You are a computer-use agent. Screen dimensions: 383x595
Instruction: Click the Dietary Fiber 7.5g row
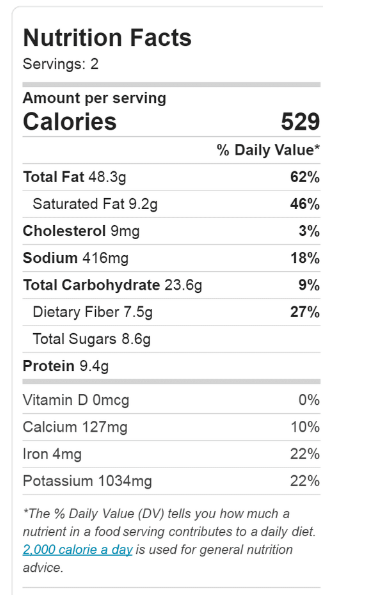click(x=172, y=312)
